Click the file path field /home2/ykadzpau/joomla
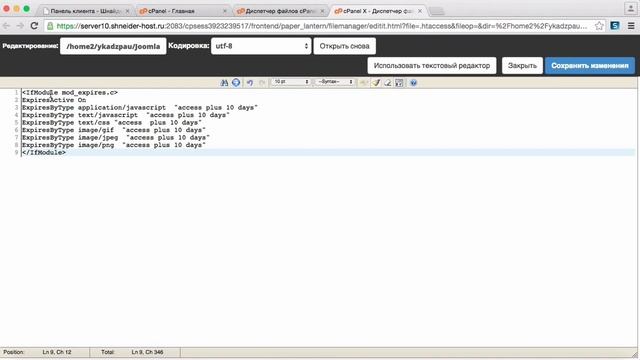This screenshot has height=360, width=640. click(x=113, y=46)
